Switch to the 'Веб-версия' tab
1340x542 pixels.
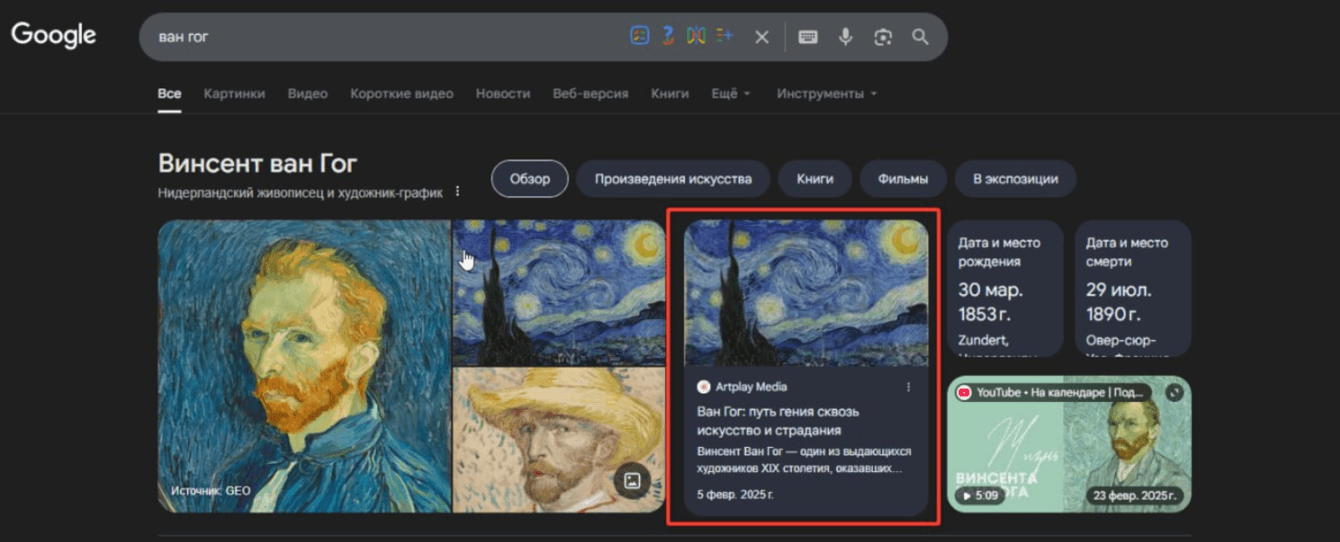(590, 94)
